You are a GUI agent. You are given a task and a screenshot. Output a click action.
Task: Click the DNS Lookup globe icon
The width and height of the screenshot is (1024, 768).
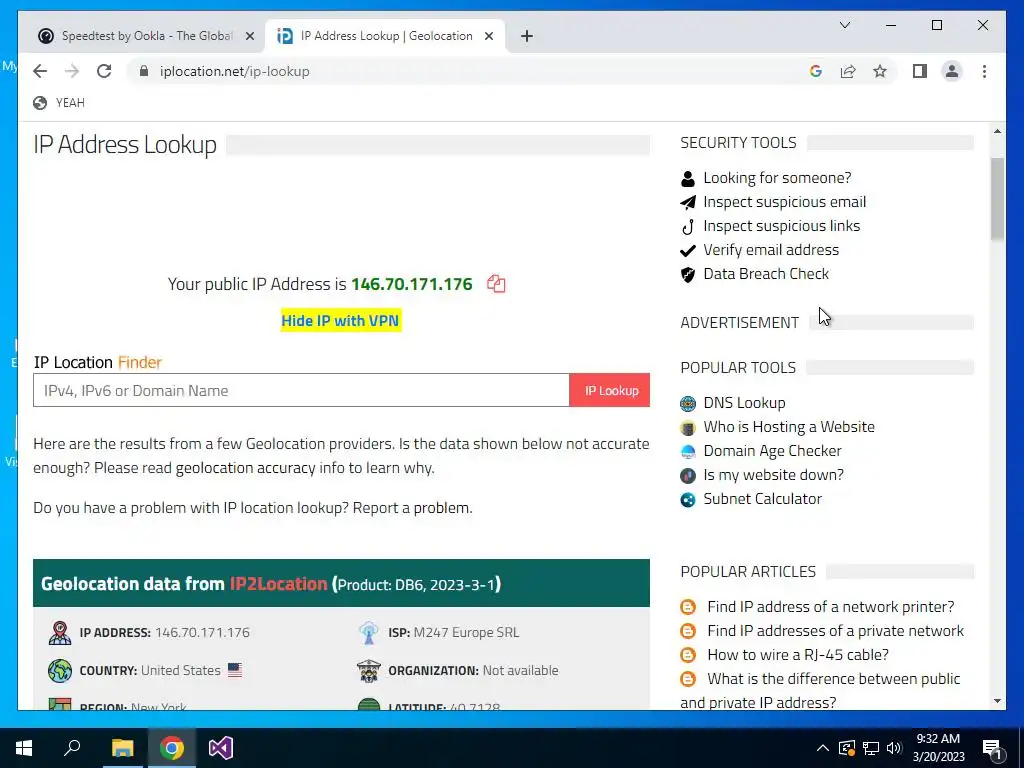[x=688, y=404]
